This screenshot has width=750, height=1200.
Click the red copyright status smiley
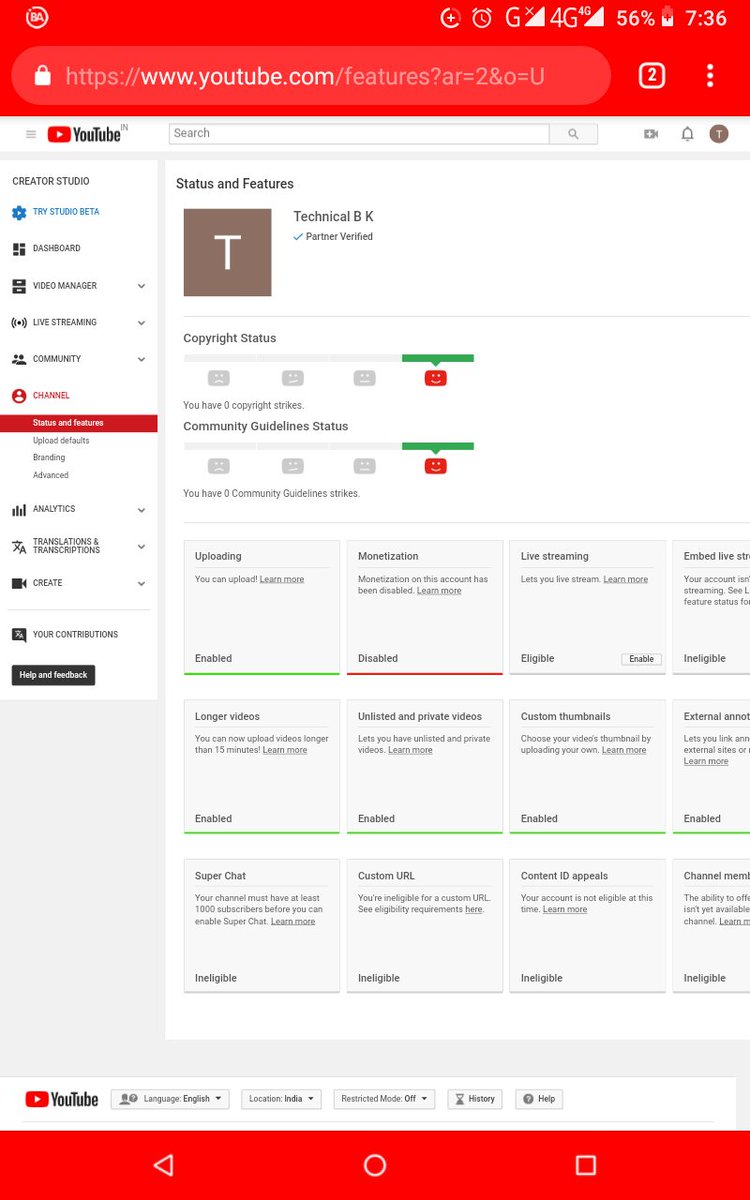pos(435,378)
